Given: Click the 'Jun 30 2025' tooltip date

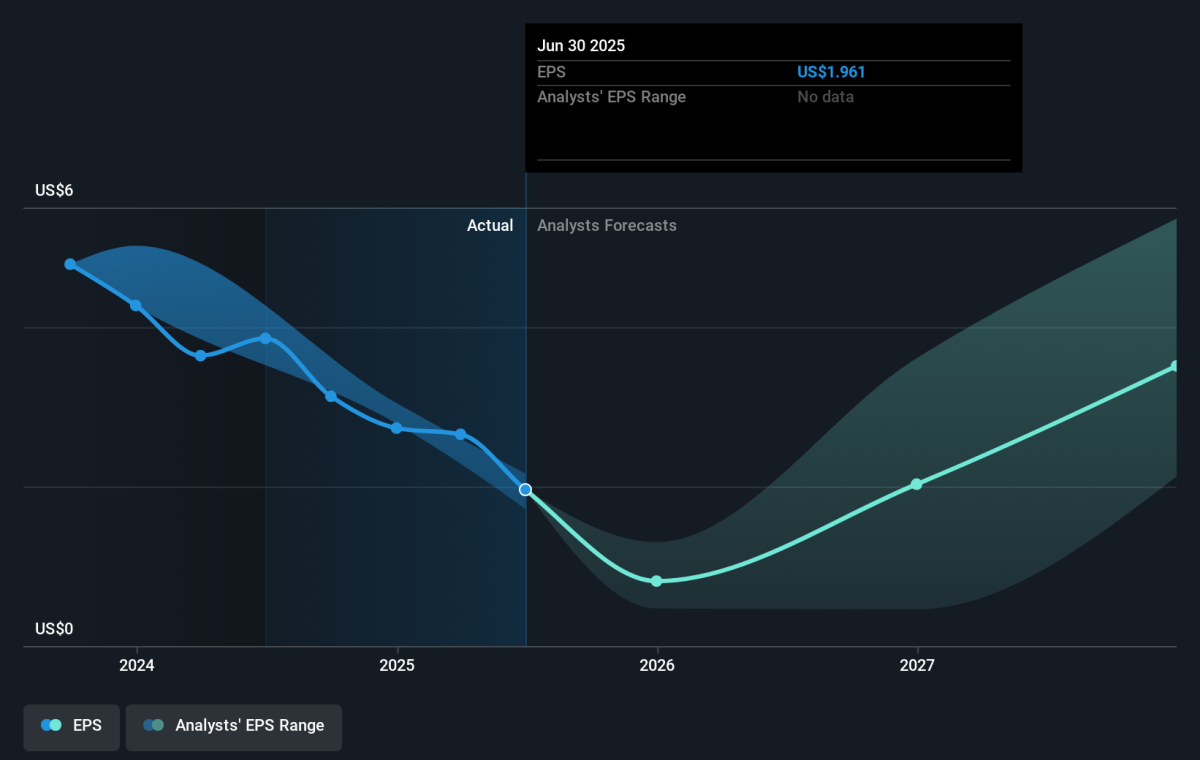Looking at the screenshot, I should point(581,46).
